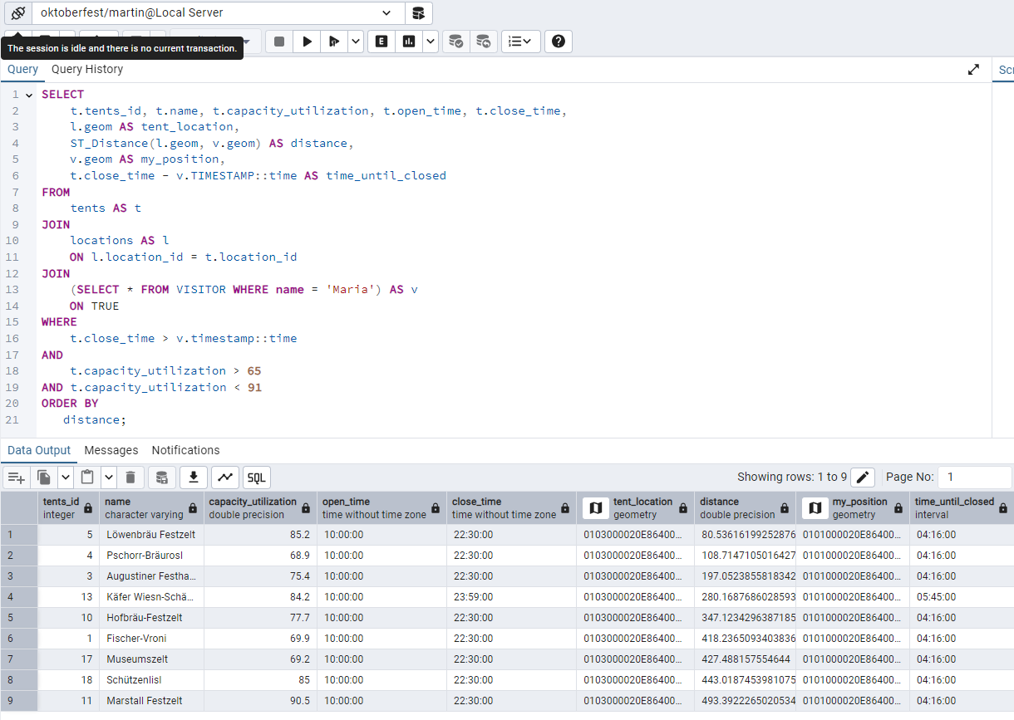Screen dimensions: 1014x720
Task: Open the Messages tab
Action: click(111, 450)
